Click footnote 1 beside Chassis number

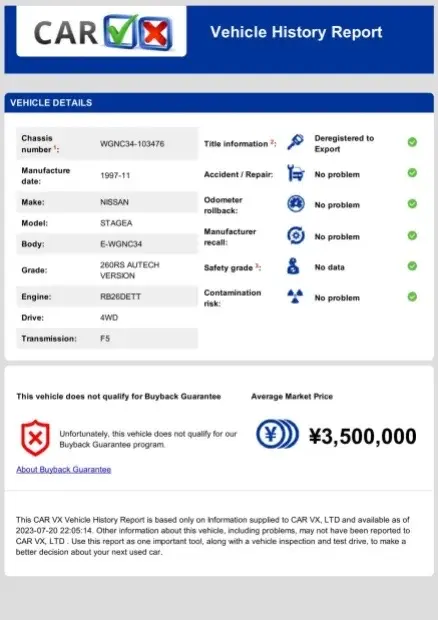[55, 147]
